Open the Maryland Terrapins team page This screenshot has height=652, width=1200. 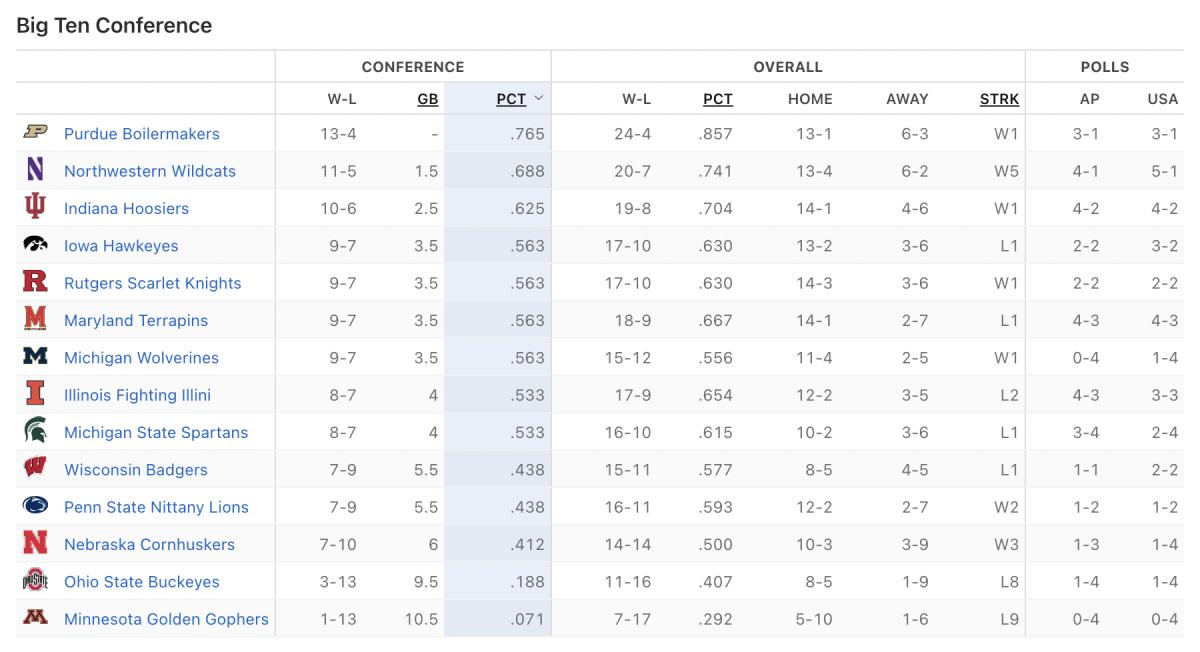[x=136, y=320]
